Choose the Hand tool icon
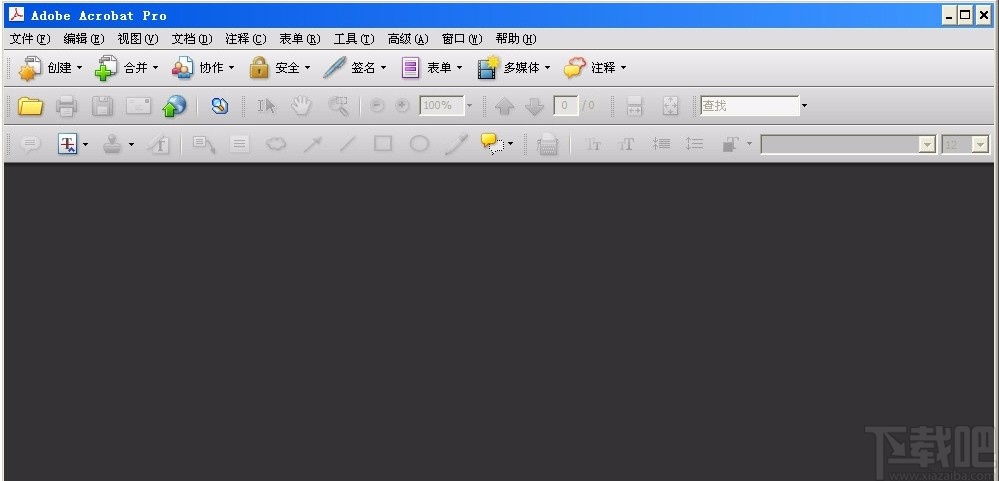Viewport: 999px width, 481px height. (x=301, y=106)
